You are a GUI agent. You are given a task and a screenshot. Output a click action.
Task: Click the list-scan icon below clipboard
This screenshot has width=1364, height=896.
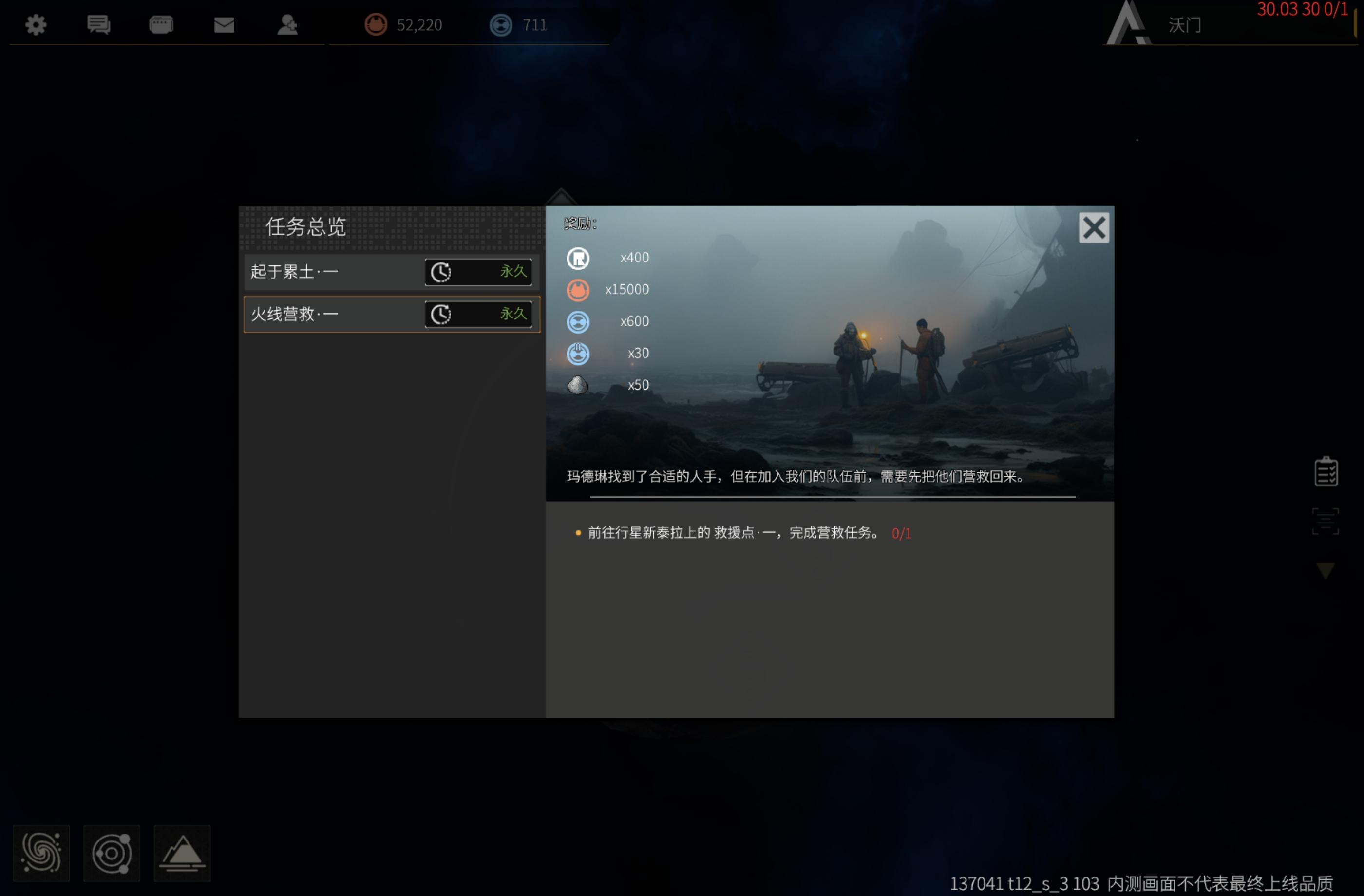coord(1326,522)
